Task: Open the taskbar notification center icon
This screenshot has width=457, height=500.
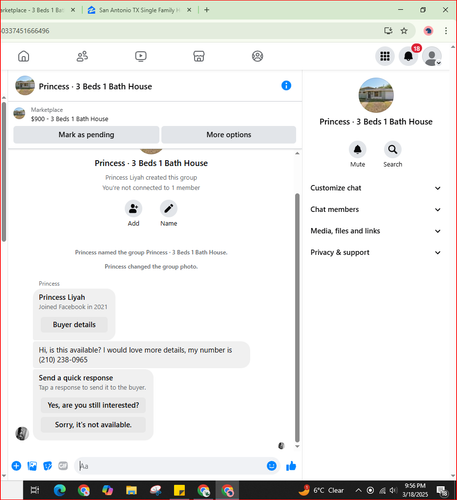Action: pos(442,490)
